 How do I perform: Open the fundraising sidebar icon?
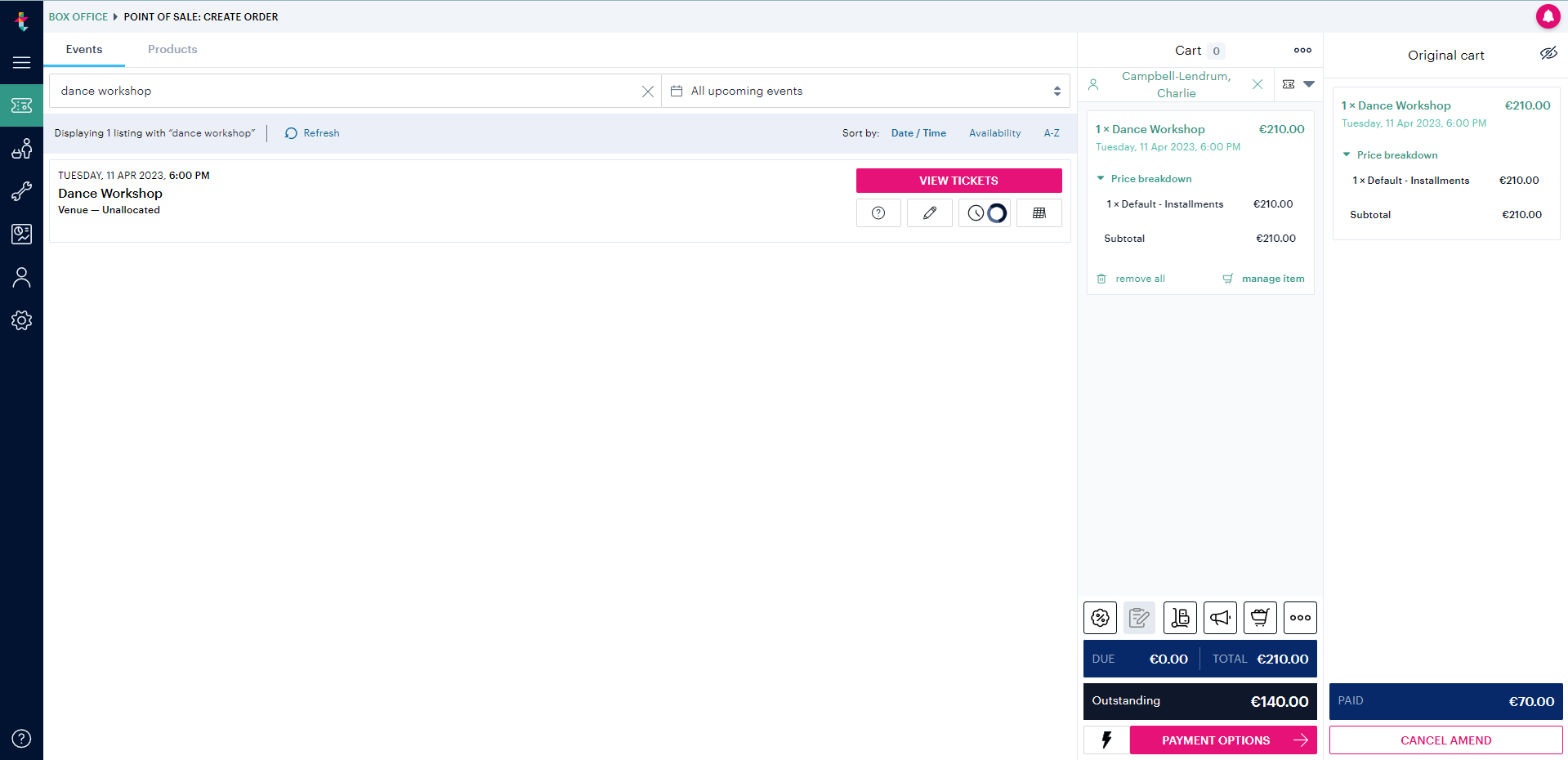pos(21,149)
